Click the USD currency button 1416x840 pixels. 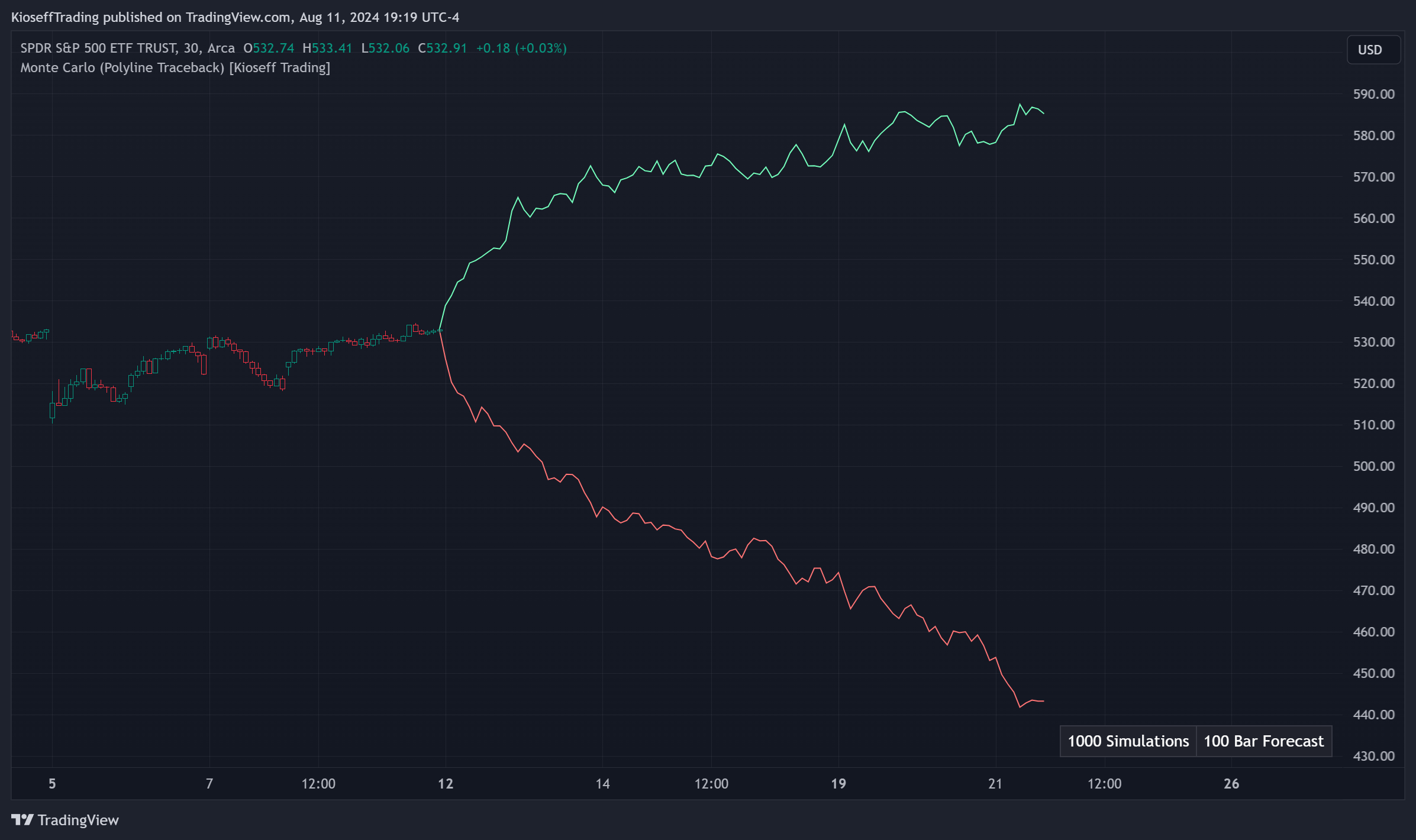click(x=1373, y=50)
